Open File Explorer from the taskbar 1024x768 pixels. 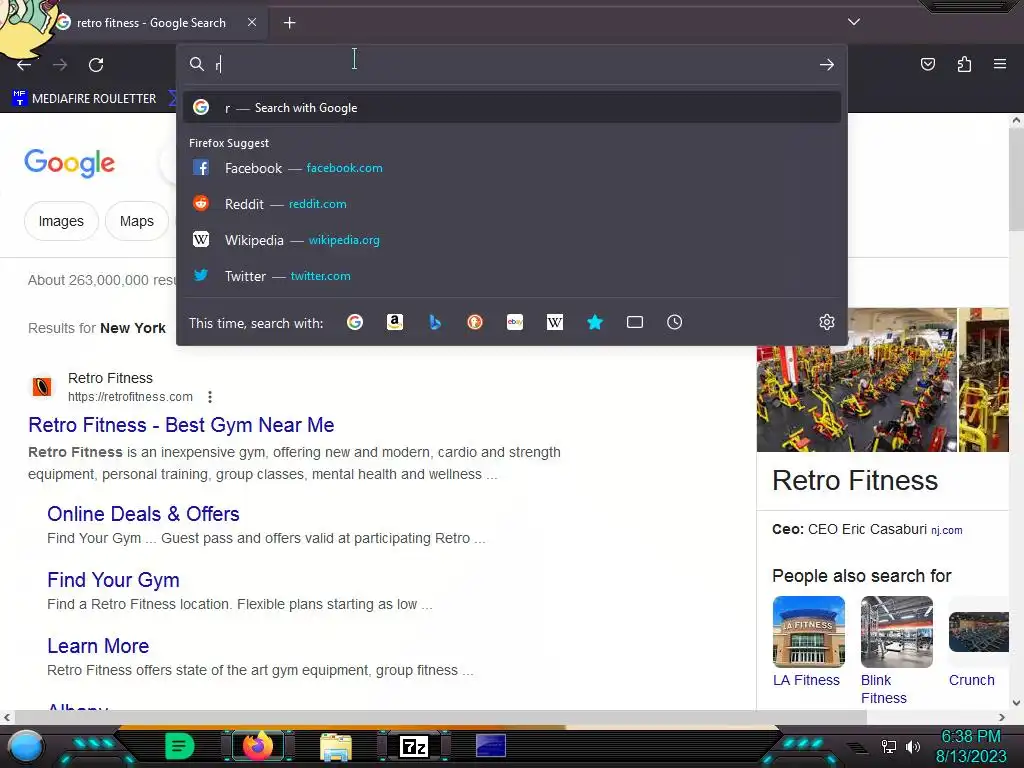pyautogui.click(x=336, y=746)
